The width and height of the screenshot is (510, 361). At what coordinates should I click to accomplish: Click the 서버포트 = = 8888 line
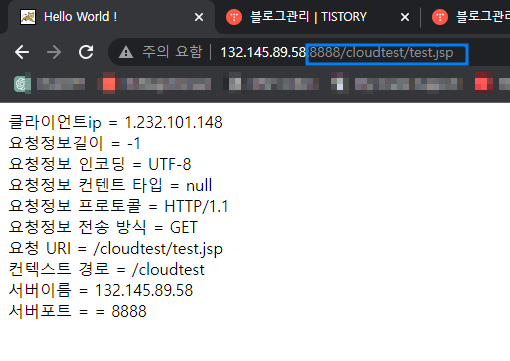pos(77,311)
